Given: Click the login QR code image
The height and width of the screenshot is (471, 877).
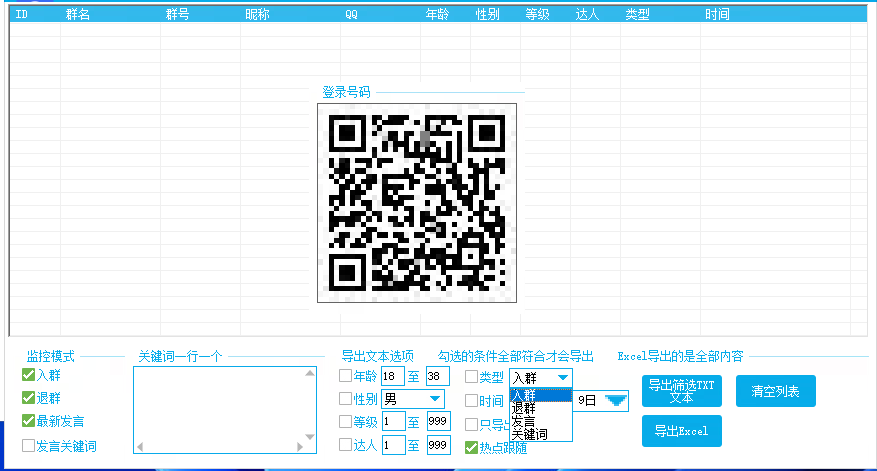Looking at the screenshot, I should point(417,201).
